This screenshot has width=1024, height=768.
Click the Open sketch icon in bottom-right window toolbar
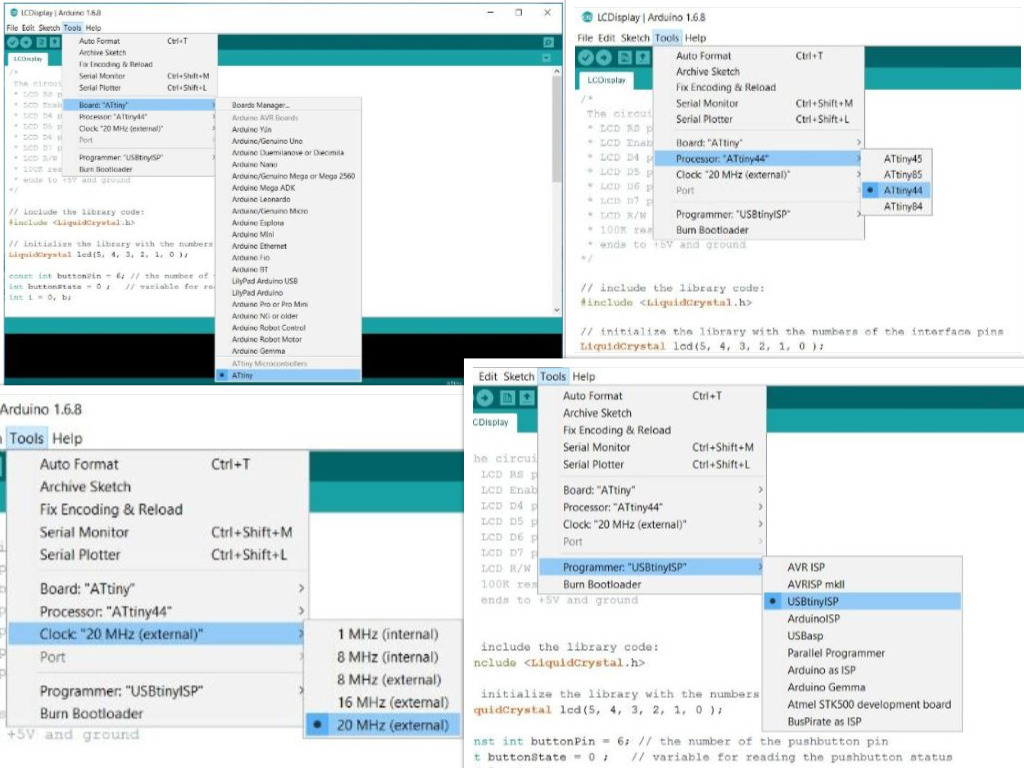(x=527, y=397)
